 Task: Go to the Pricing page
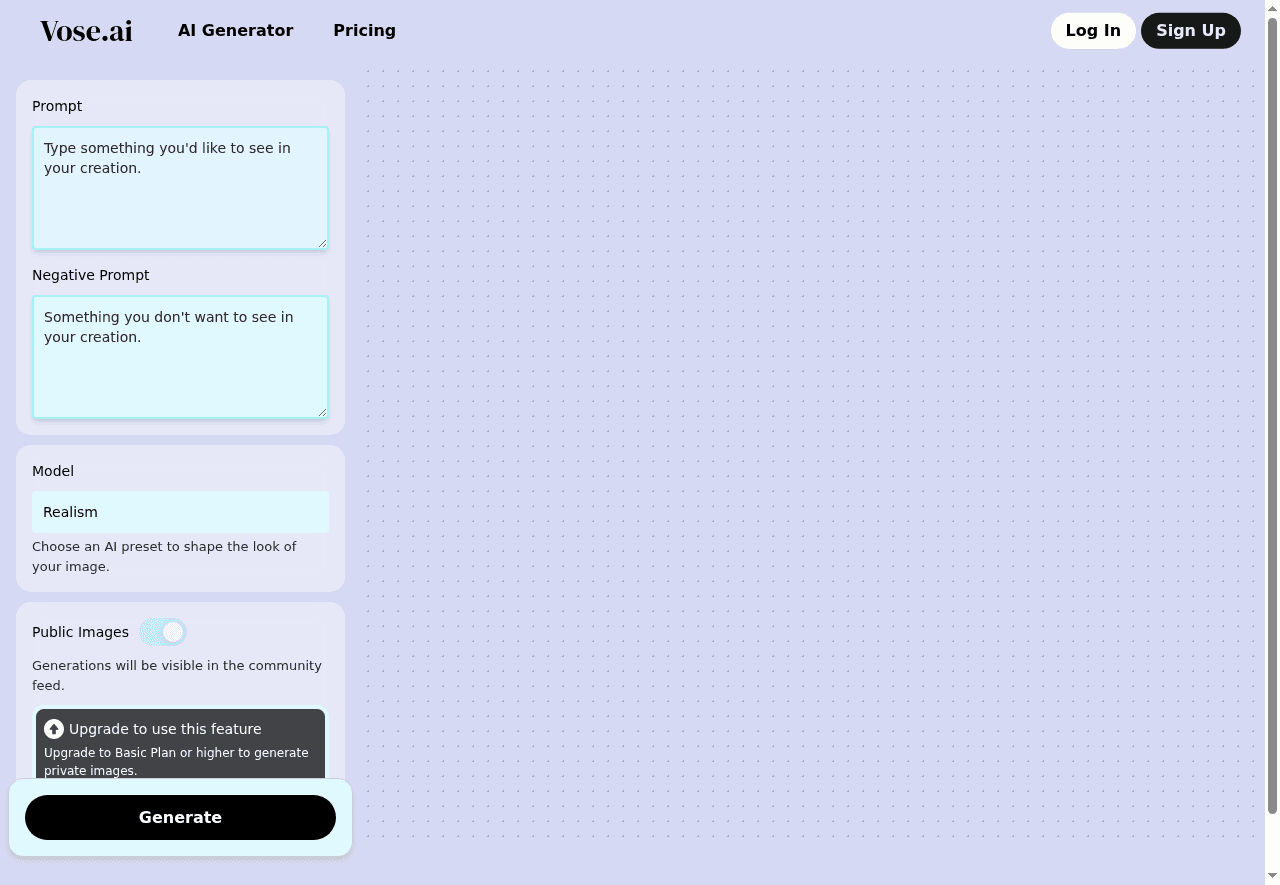[x=364, y=31]
